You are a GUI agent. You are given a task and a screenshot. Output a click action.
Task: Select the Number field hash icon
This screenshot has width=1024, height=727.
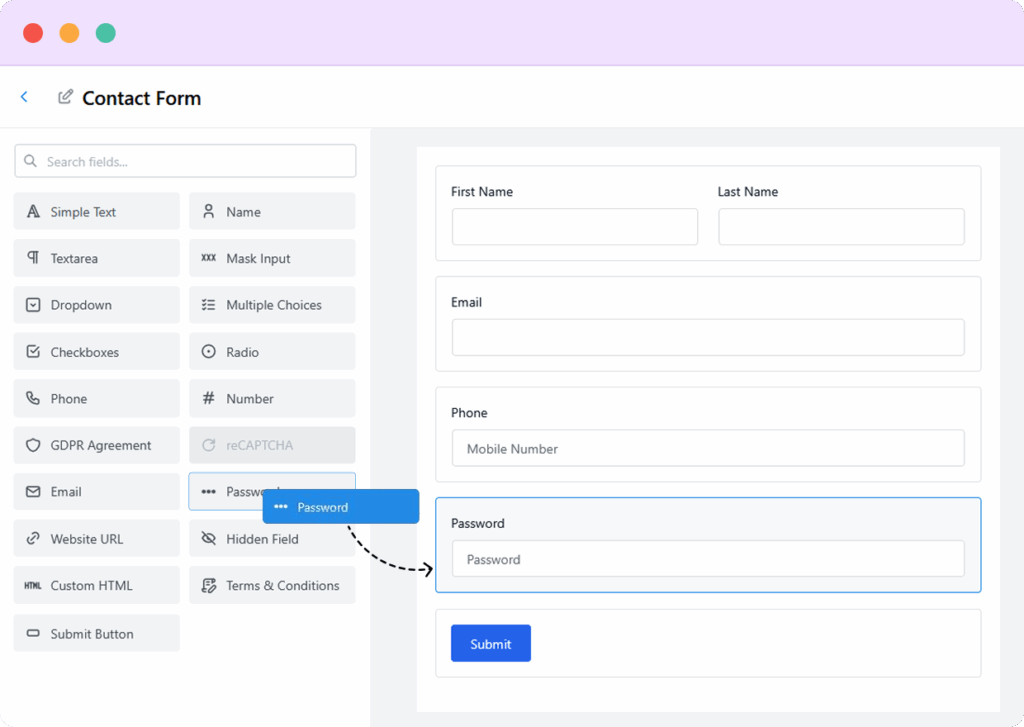pyautogui.click(x=208, y=398)
